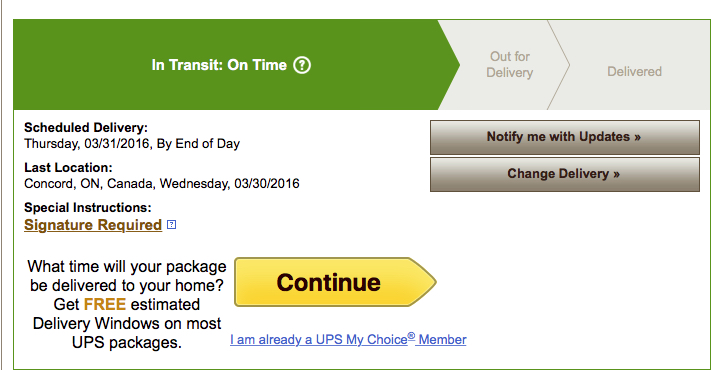Image resolution: width=711 pixels, height=370 pixels.
Task: Click the yellow Continue arrow button
Action: point(335,282)
